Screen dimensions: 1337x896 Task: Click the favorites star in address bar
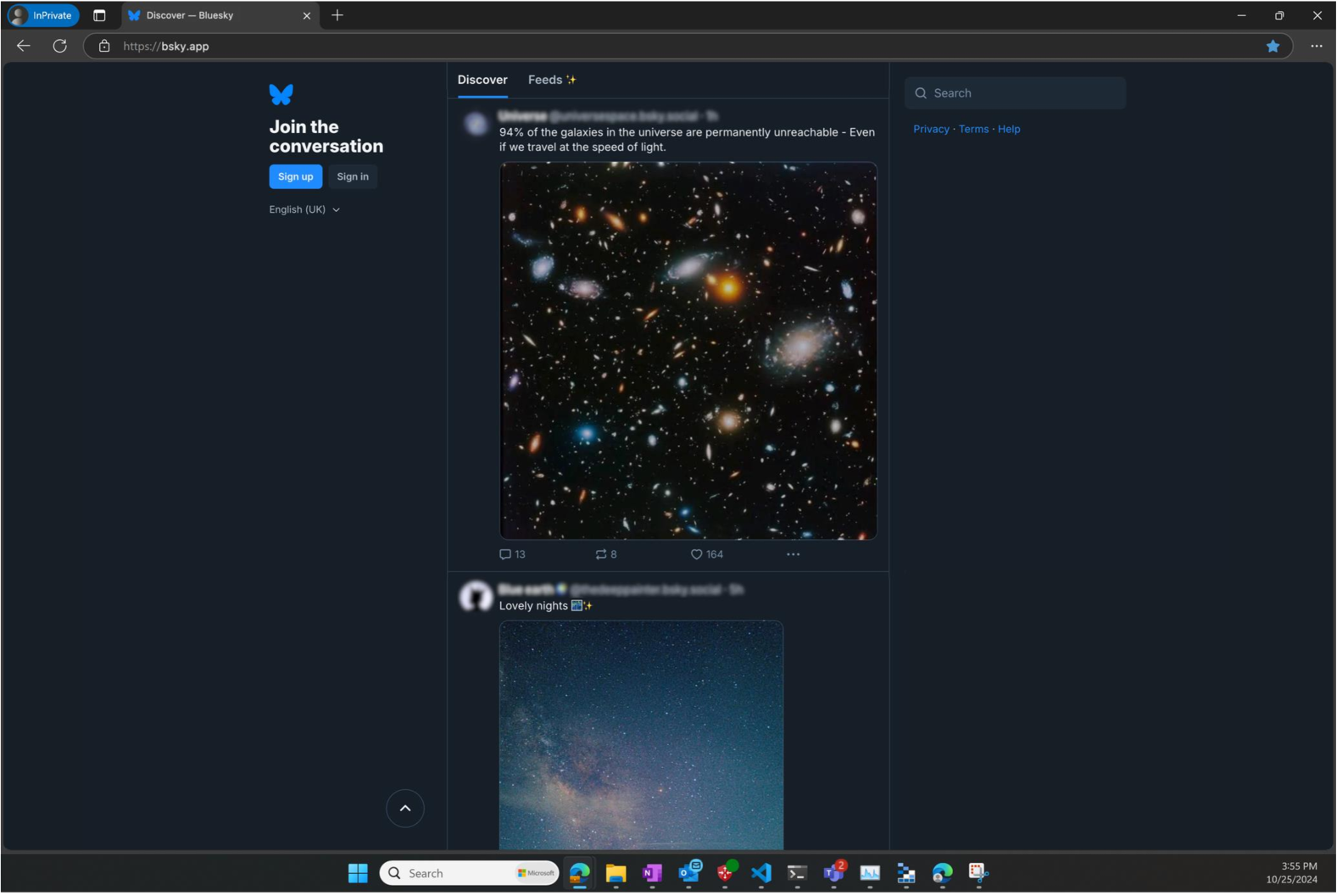point(1273,46)
